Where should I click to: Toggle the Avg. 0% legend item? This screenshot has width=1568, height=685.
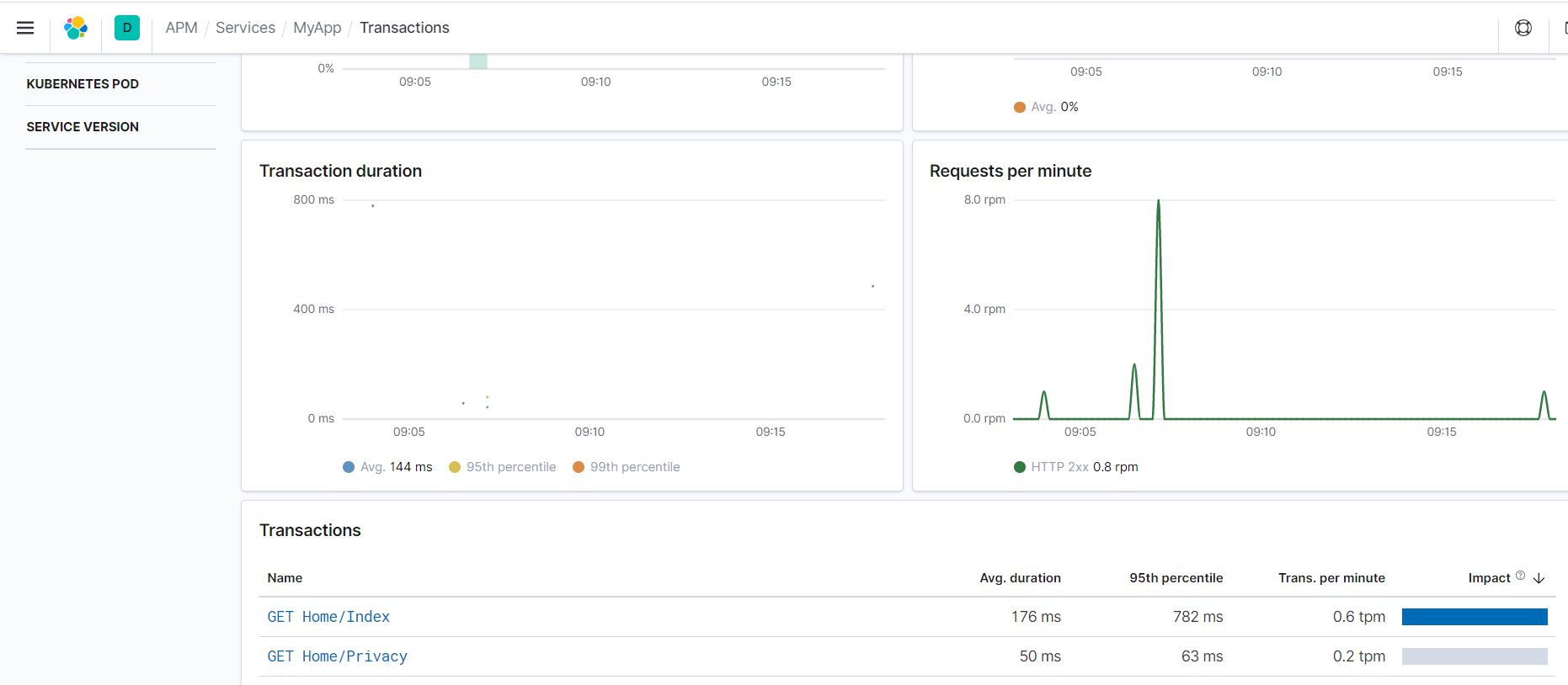tap(1046, 107)
